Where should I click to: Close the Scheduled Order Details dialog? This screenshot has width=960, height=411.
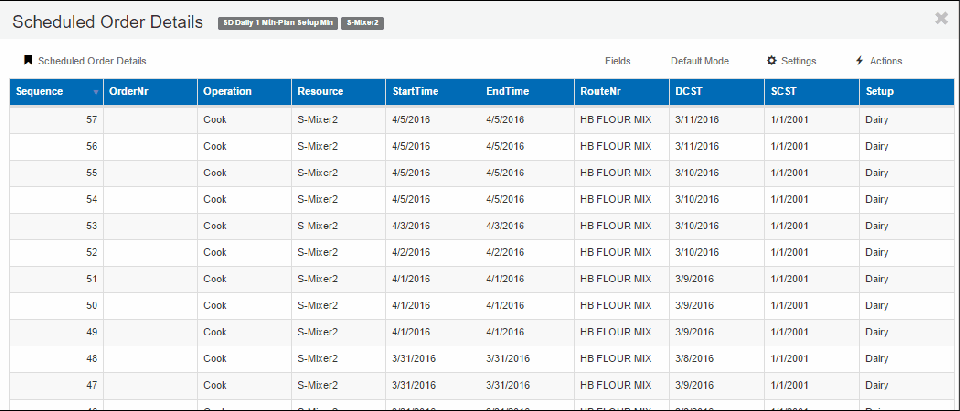(941, 18)
